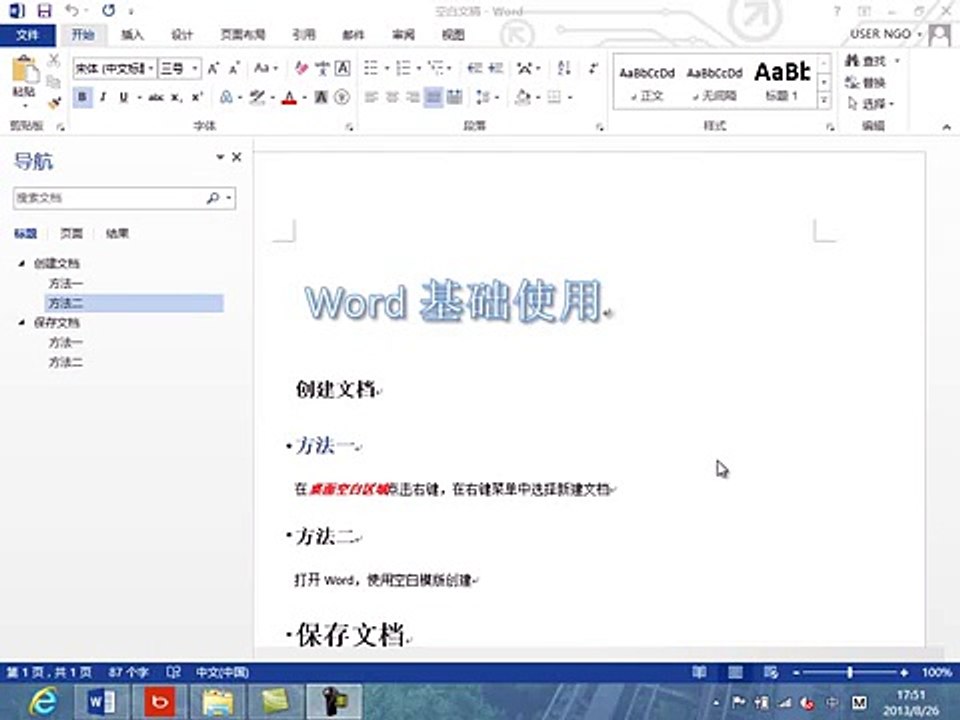Click the 中文(中国) language indicator

point(222,672)
